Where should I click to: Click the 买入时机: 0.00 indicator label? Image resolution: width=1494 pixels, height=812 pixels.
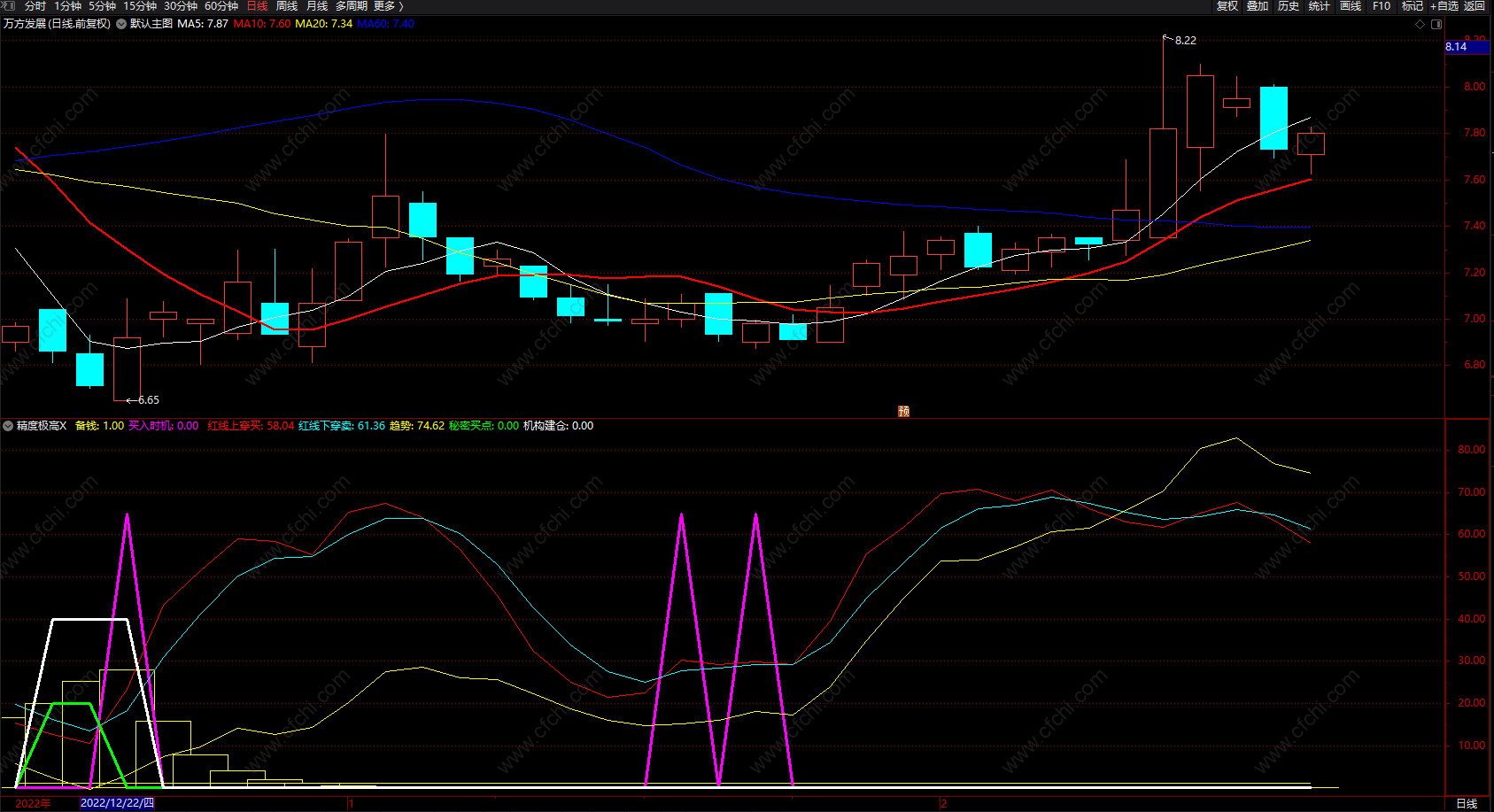[x=164, y=426]
